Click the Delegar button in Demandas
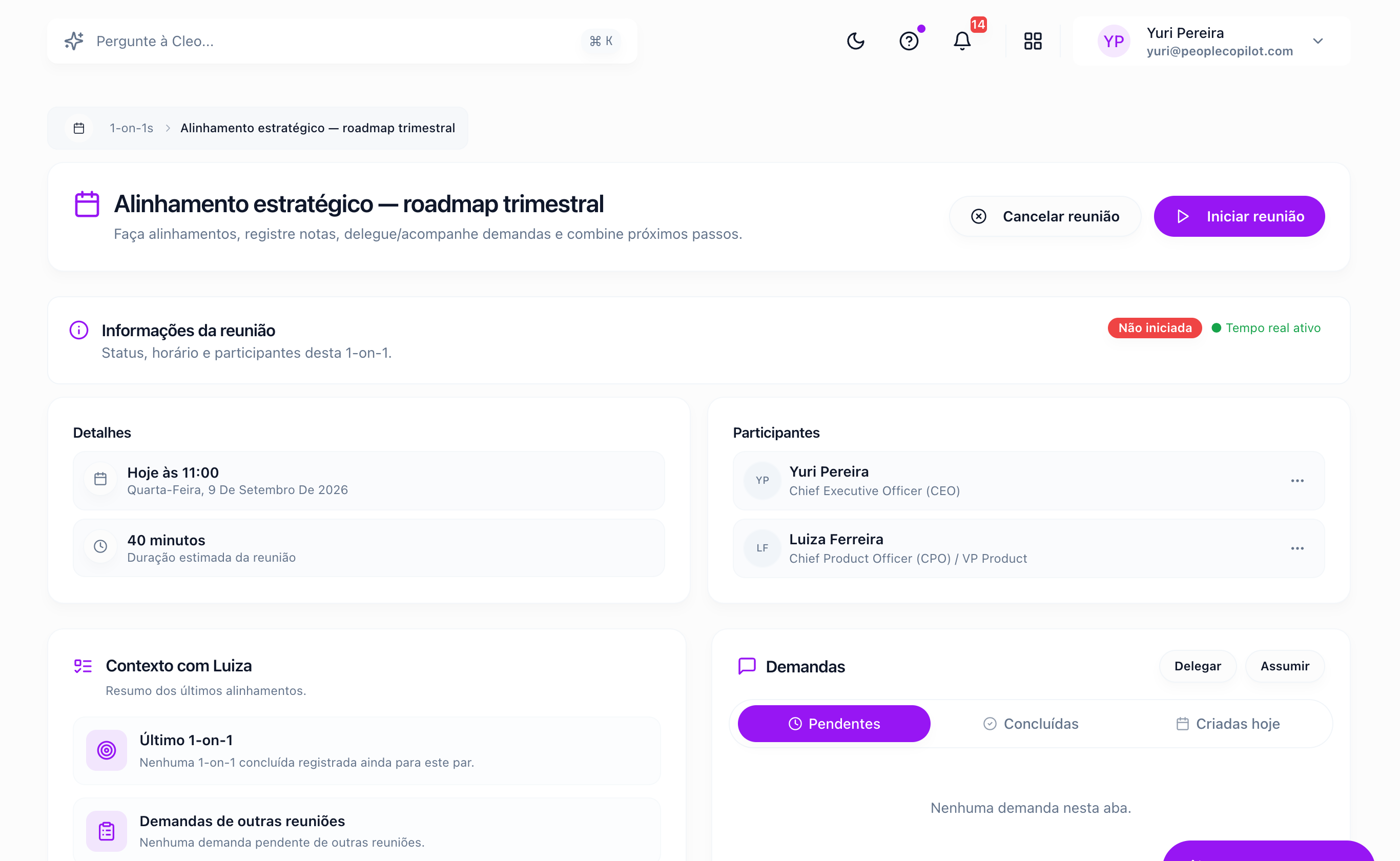This screenshot has height=861, width=1400. 1198,666
